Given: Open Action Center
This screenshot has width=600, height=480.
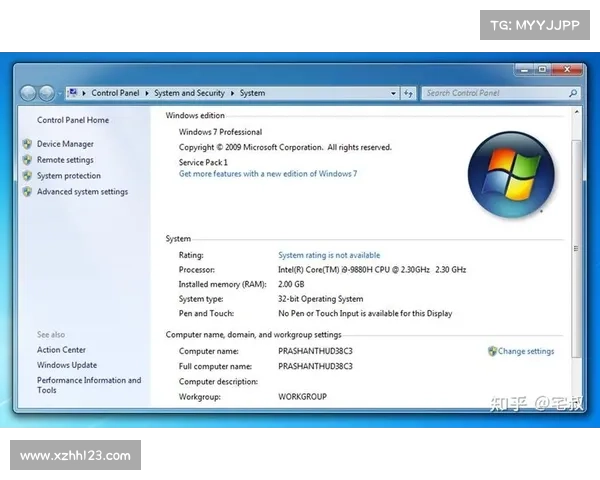Looking at the screenshot, I should click(x=61, y=350).
